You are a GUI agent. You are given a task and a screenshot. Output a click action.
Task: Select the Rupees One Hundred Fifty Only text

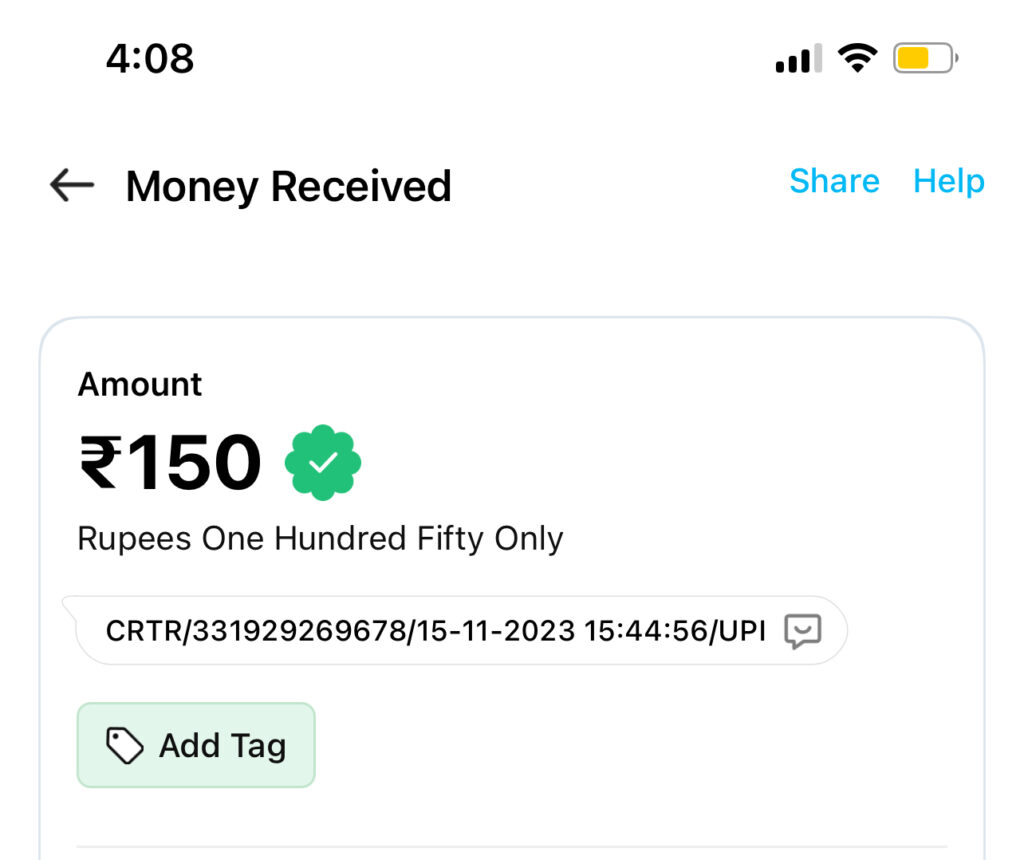pyautogui.click(x=320, y=539)
